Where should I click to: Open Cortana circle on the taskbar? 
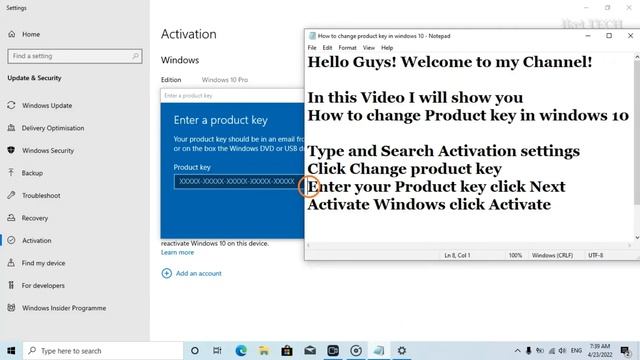195,351
